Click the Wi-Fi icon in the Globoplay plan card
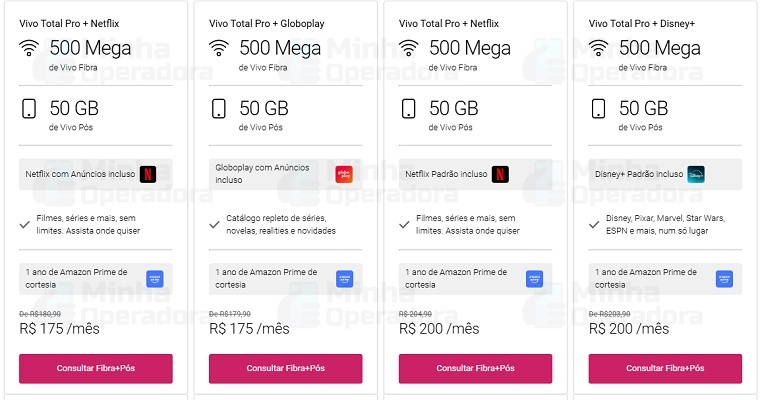760x400 pixels. tap(218, 47)
